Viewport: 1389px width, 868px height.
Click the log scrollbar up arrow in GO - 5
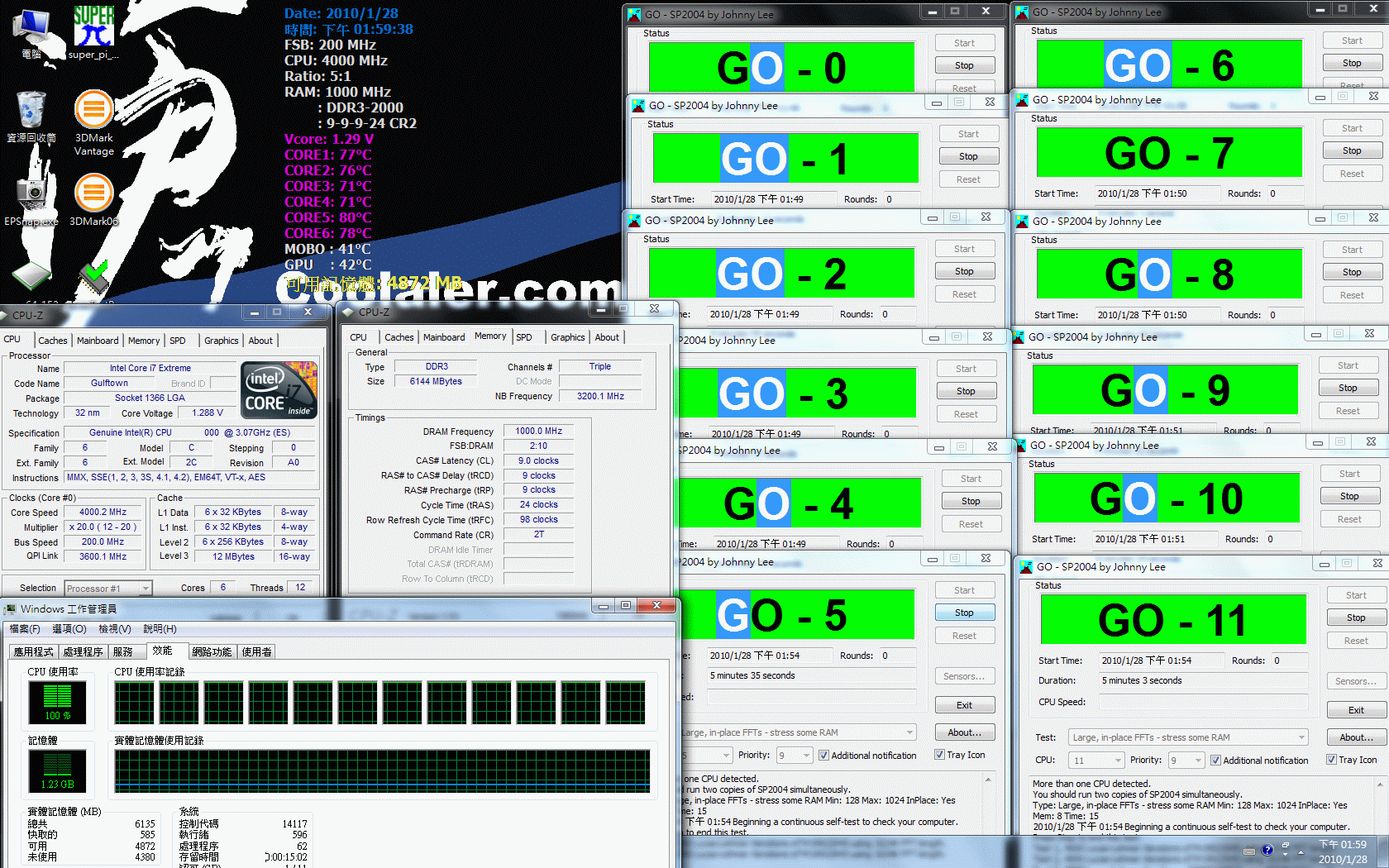click(x=988, y=780)
